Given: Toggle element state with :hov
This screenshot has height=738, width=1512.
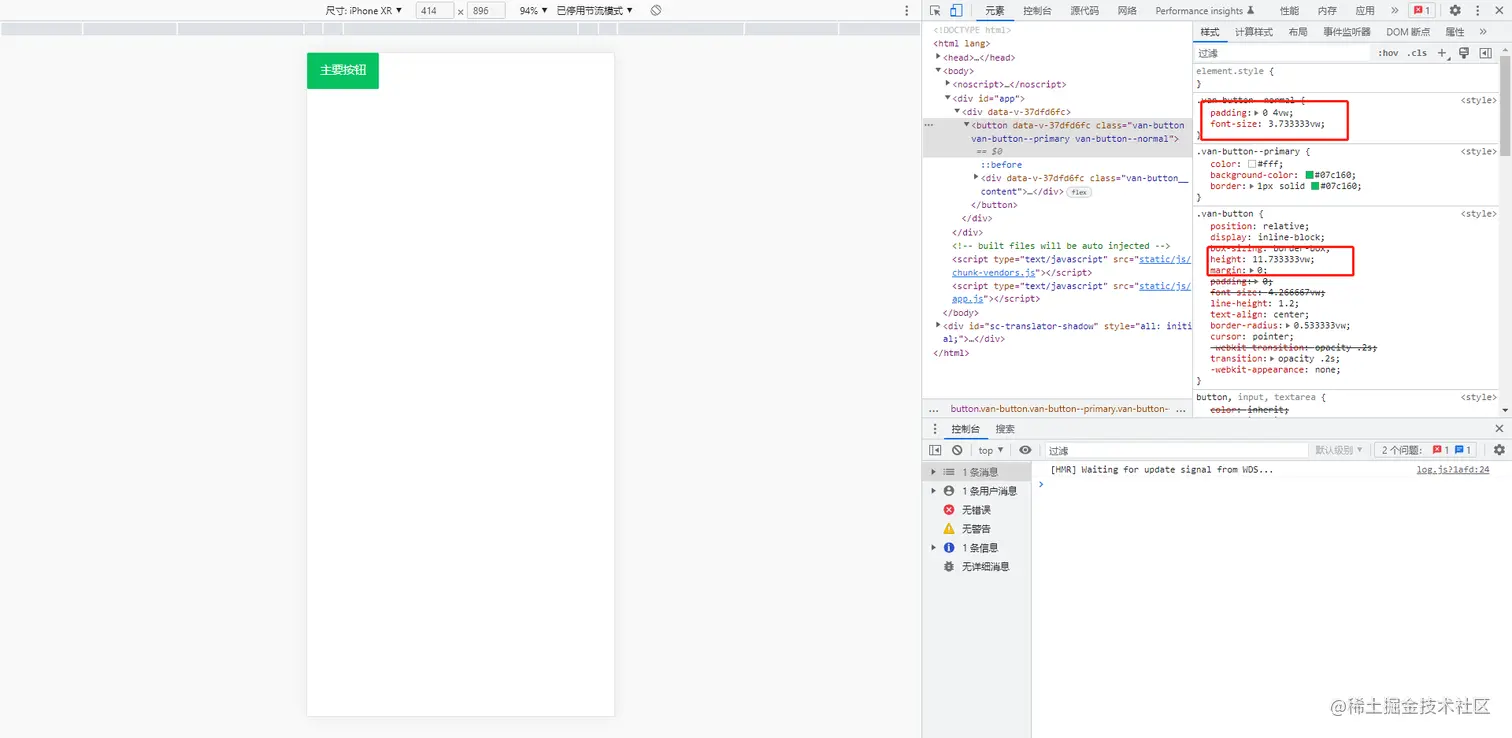Looking at the screenshot, I should [x=1390, y=52].
